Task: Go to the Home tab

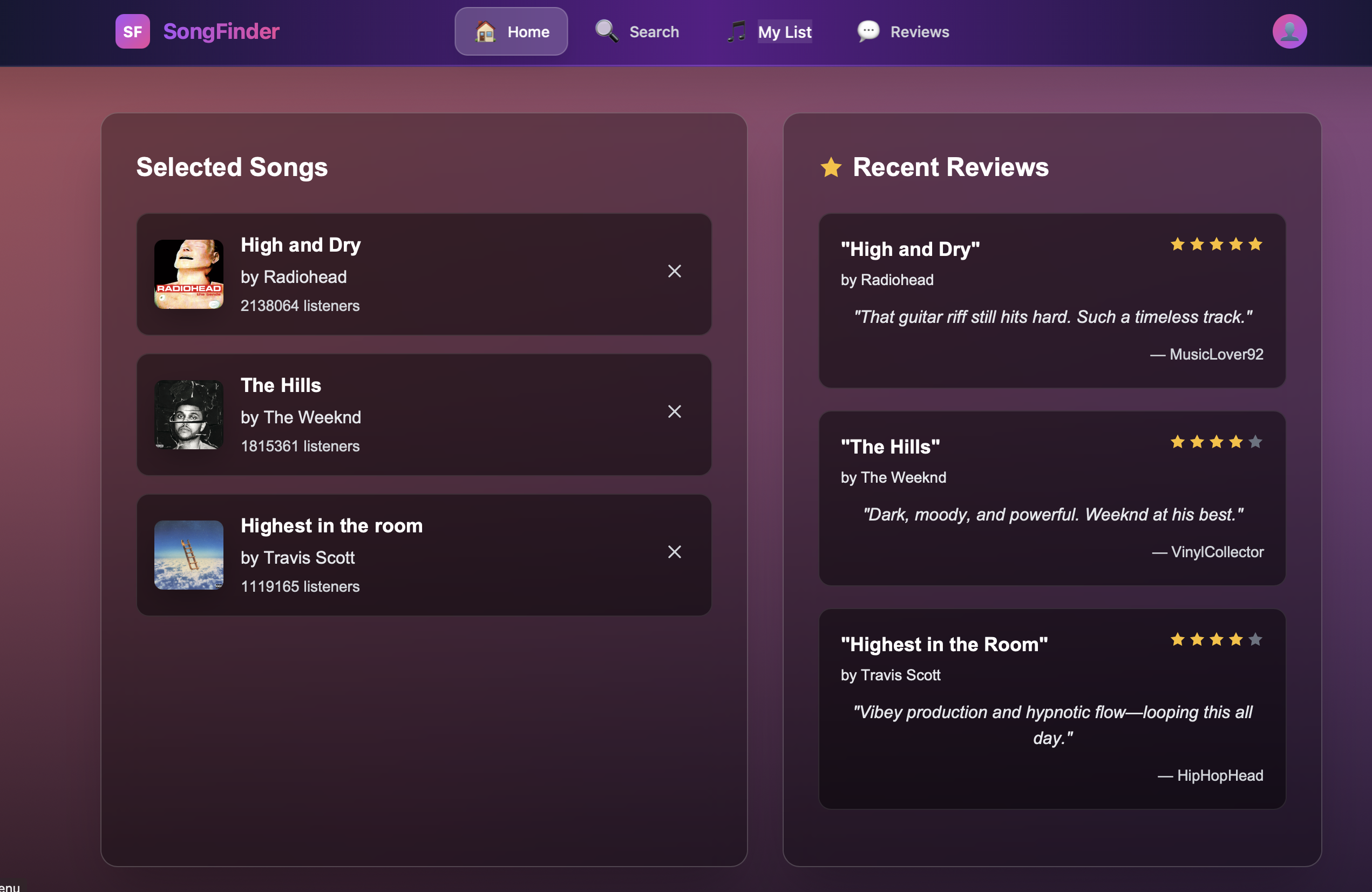Action: (511, 31)
